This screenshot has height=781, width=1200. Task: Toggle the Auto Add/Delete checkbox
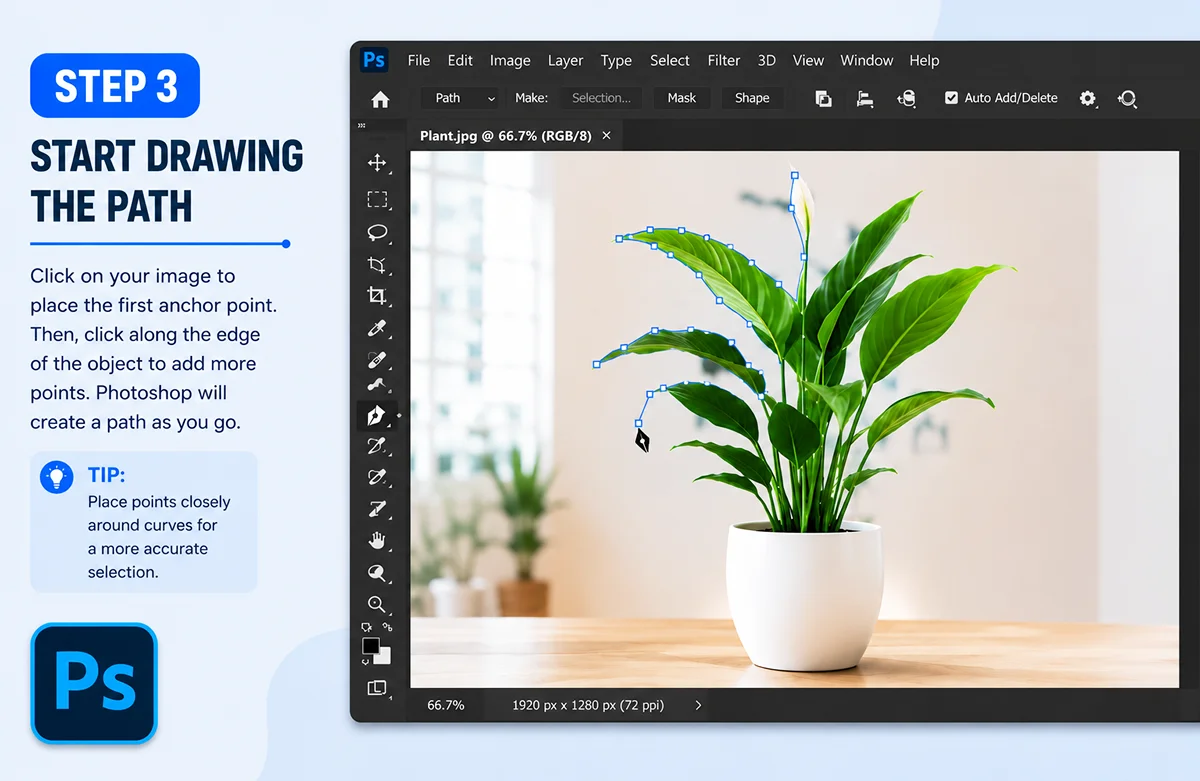point(951,98)
